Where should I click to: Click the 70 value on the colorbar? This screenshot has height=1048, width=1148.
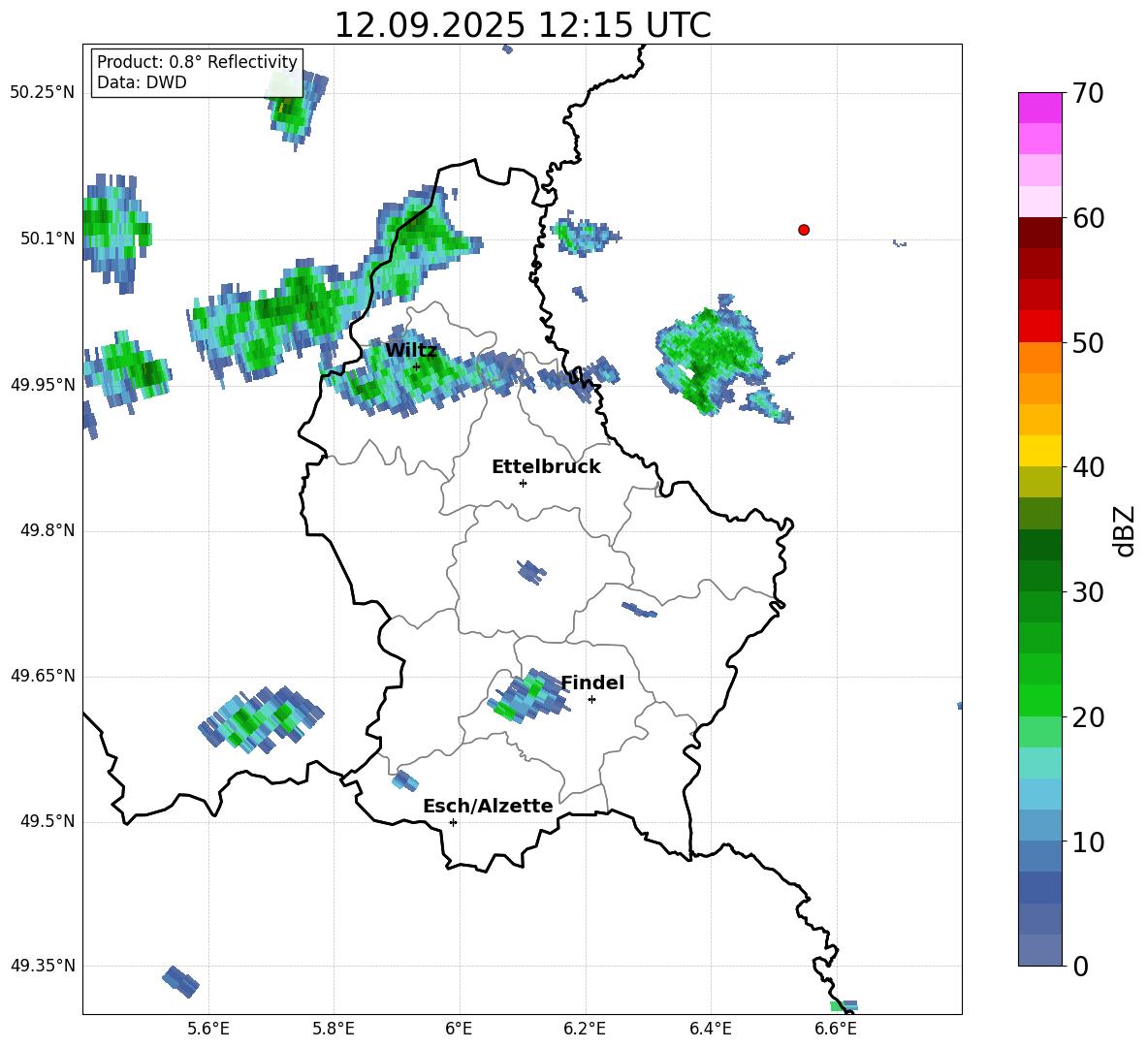coord(1088,93)
